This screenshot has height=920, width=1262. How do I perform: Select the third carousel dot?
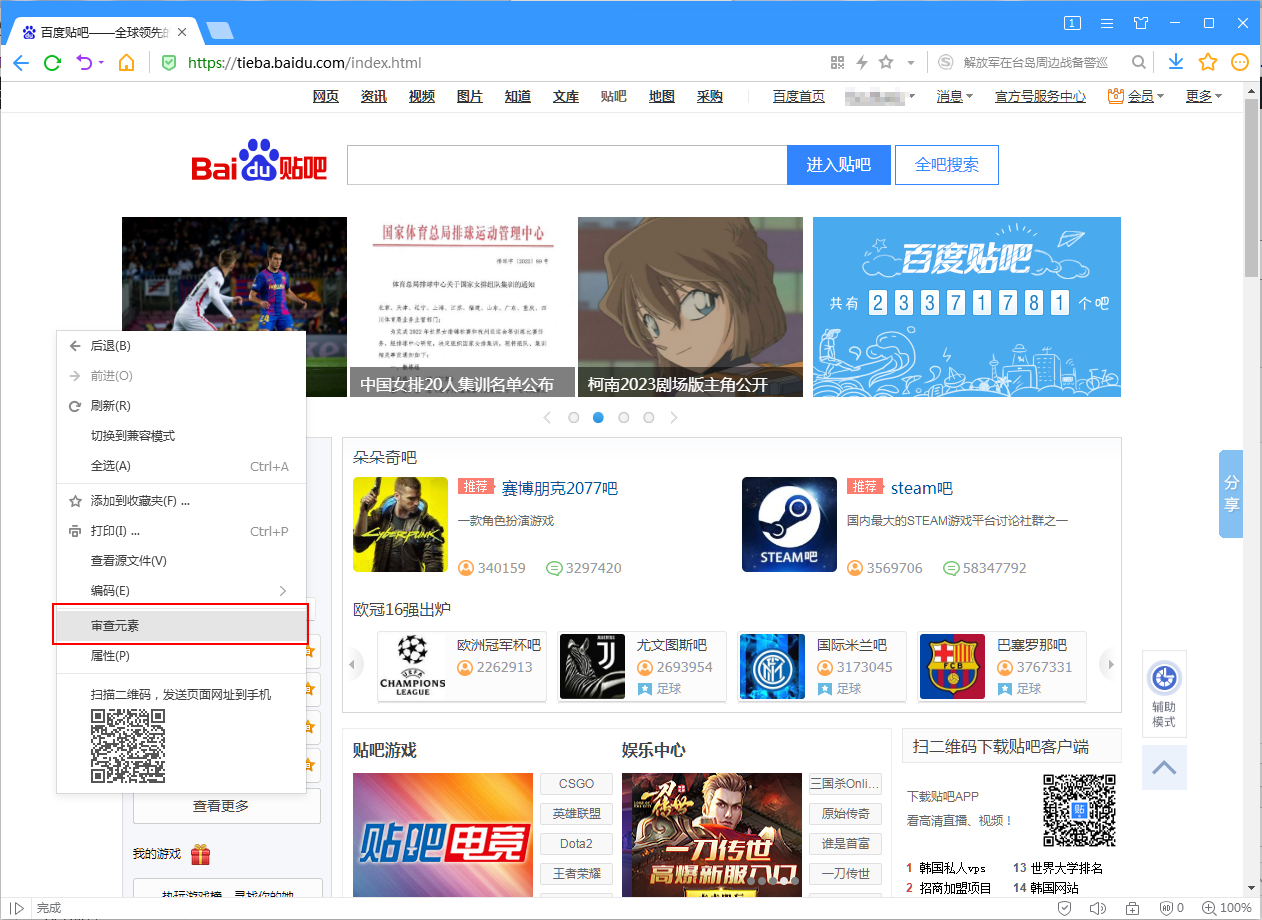pos(624,418)
